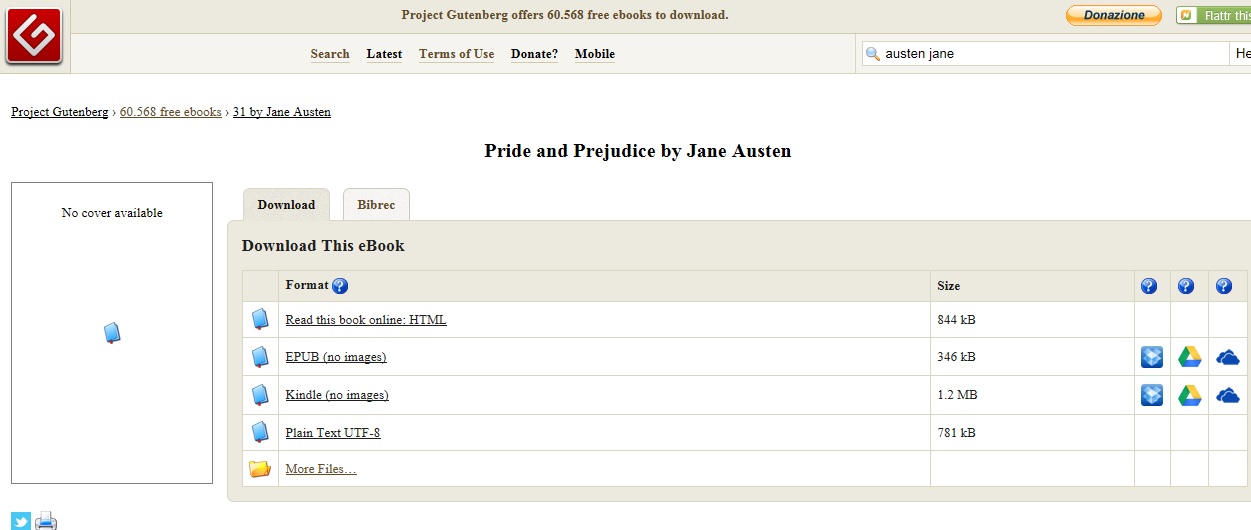Send Kindle file to OneDrive
1251x530 pixels.
(x=1227, y=395)
